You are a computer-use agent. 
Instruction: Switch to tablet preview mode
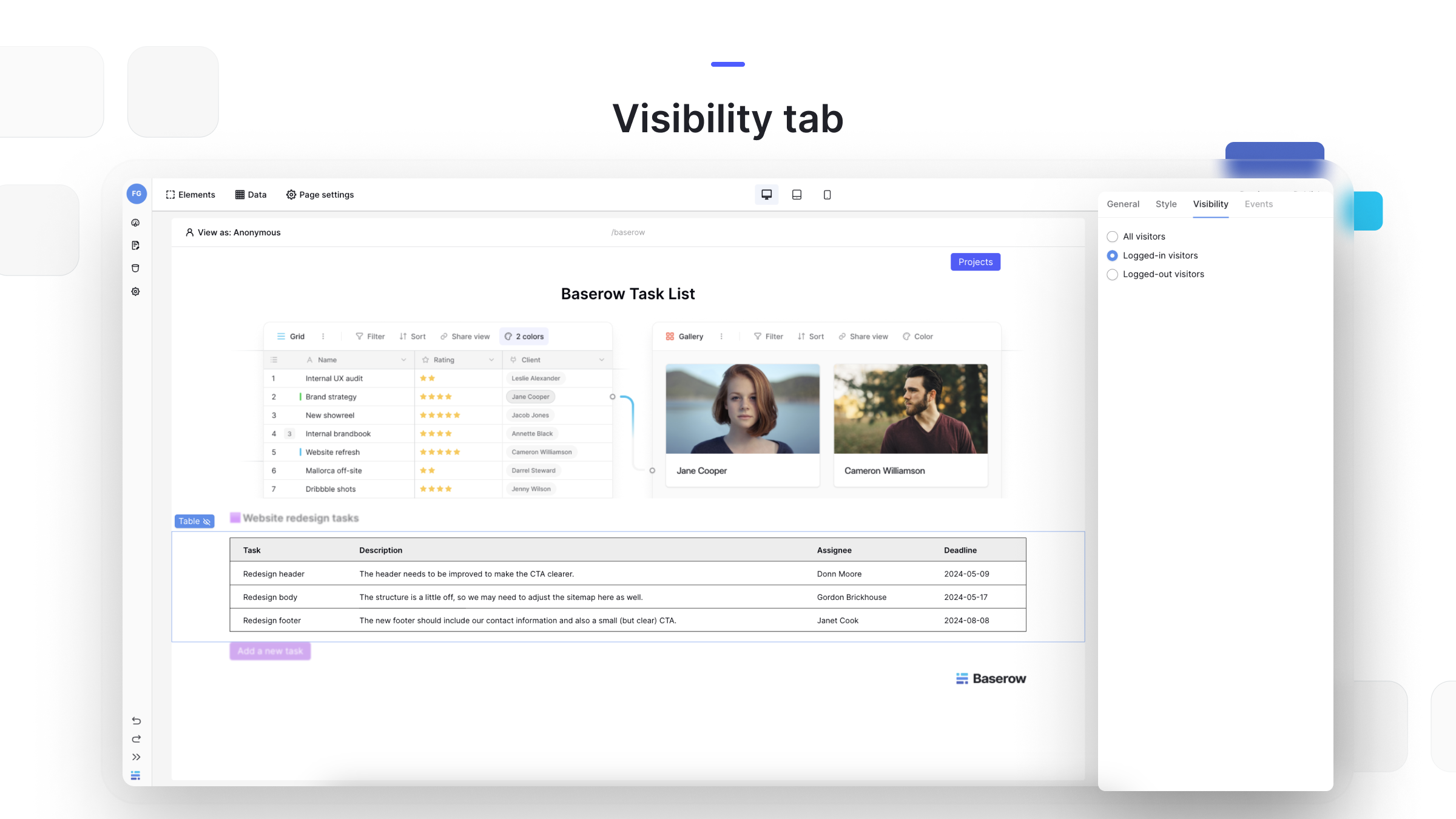[x=797, y=194]
